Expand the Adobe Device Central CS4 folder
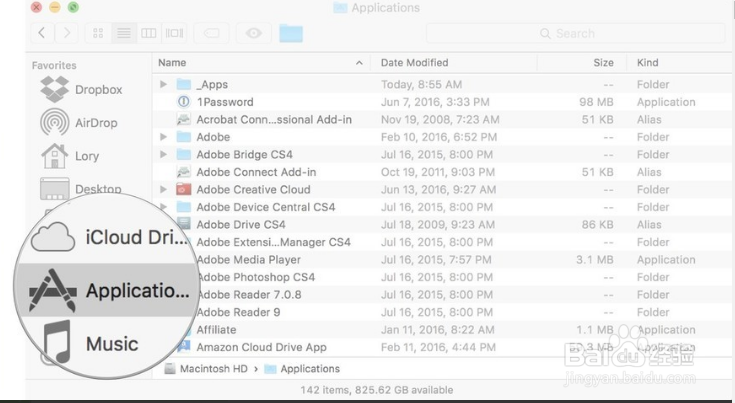735x403 pixels. point(163,207)
